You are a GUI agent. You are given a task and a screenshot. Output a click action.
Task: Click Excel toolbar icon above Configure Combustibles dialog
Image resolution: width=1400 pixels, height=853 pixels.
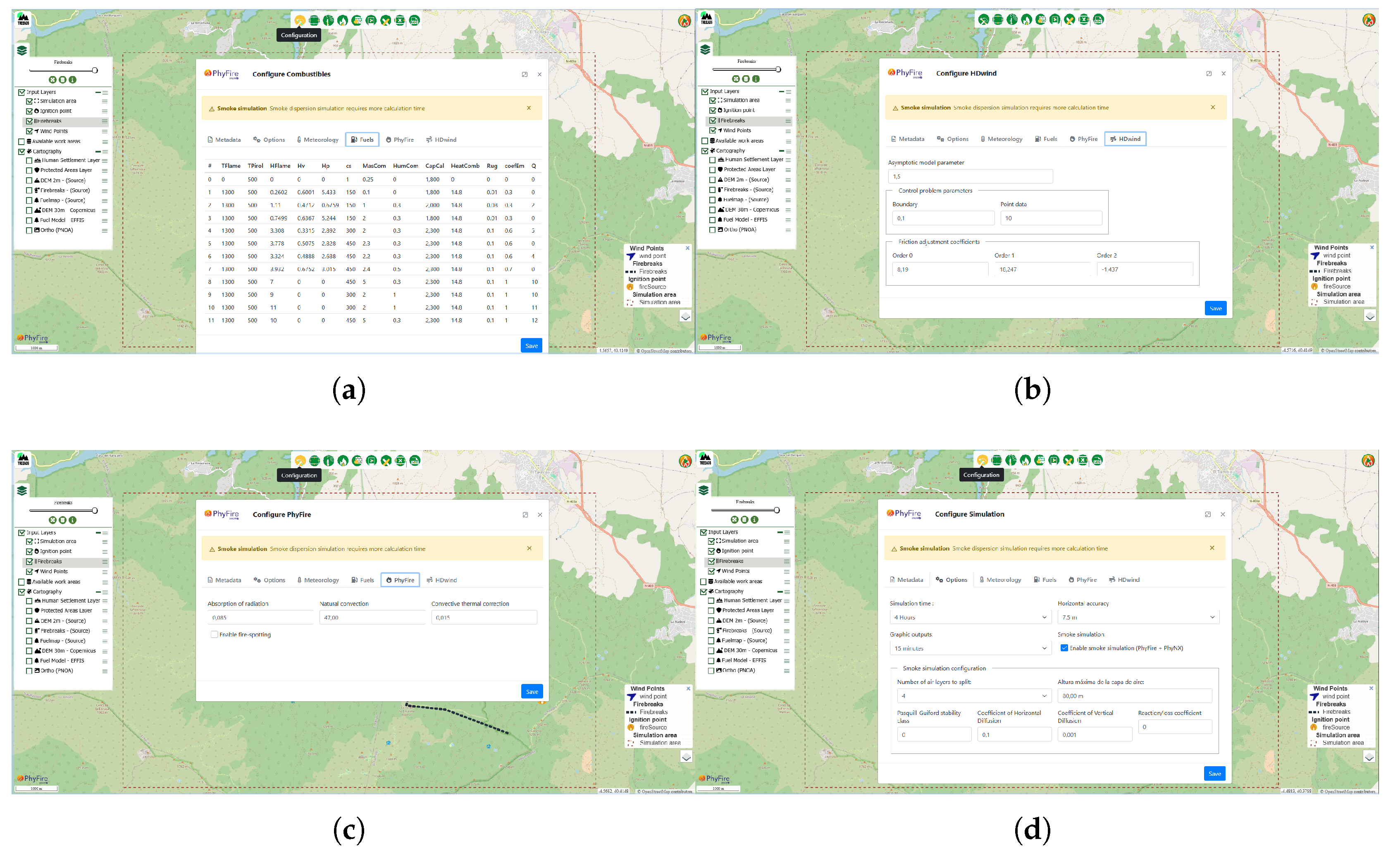400,20
